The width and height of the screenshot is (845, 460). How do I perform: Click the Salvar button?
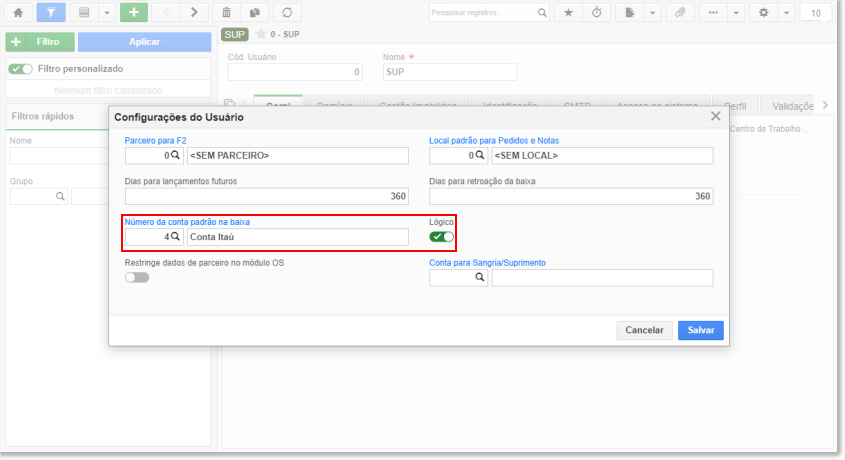(701, 330)
